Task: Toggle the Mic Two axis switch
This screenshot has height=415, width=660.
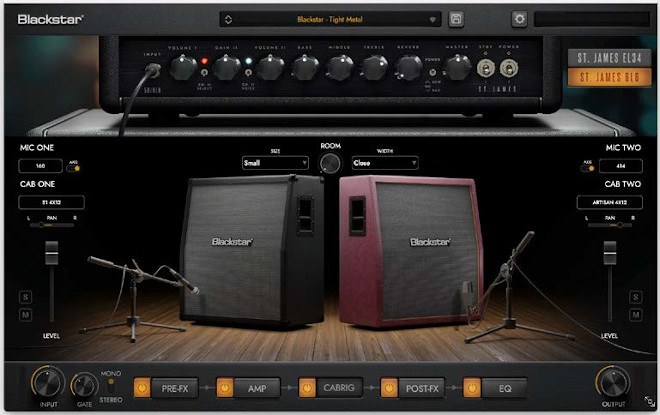Action: click(588, 165)
